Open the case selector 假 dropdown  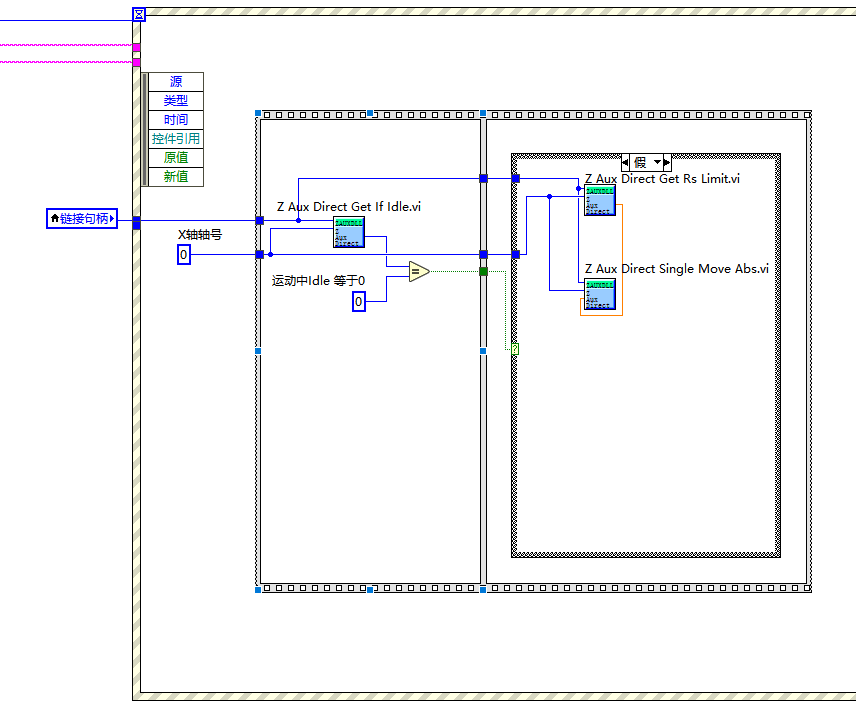point(657,162)
